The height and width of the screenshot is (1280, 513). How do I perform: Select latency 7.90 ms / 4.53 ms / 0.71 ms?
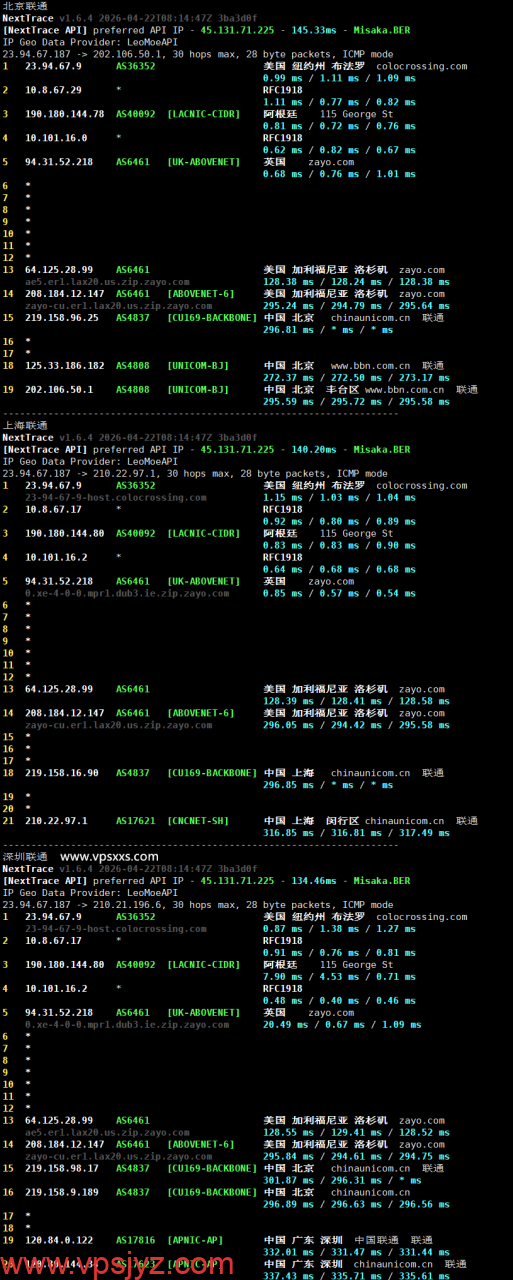point(340,976)
